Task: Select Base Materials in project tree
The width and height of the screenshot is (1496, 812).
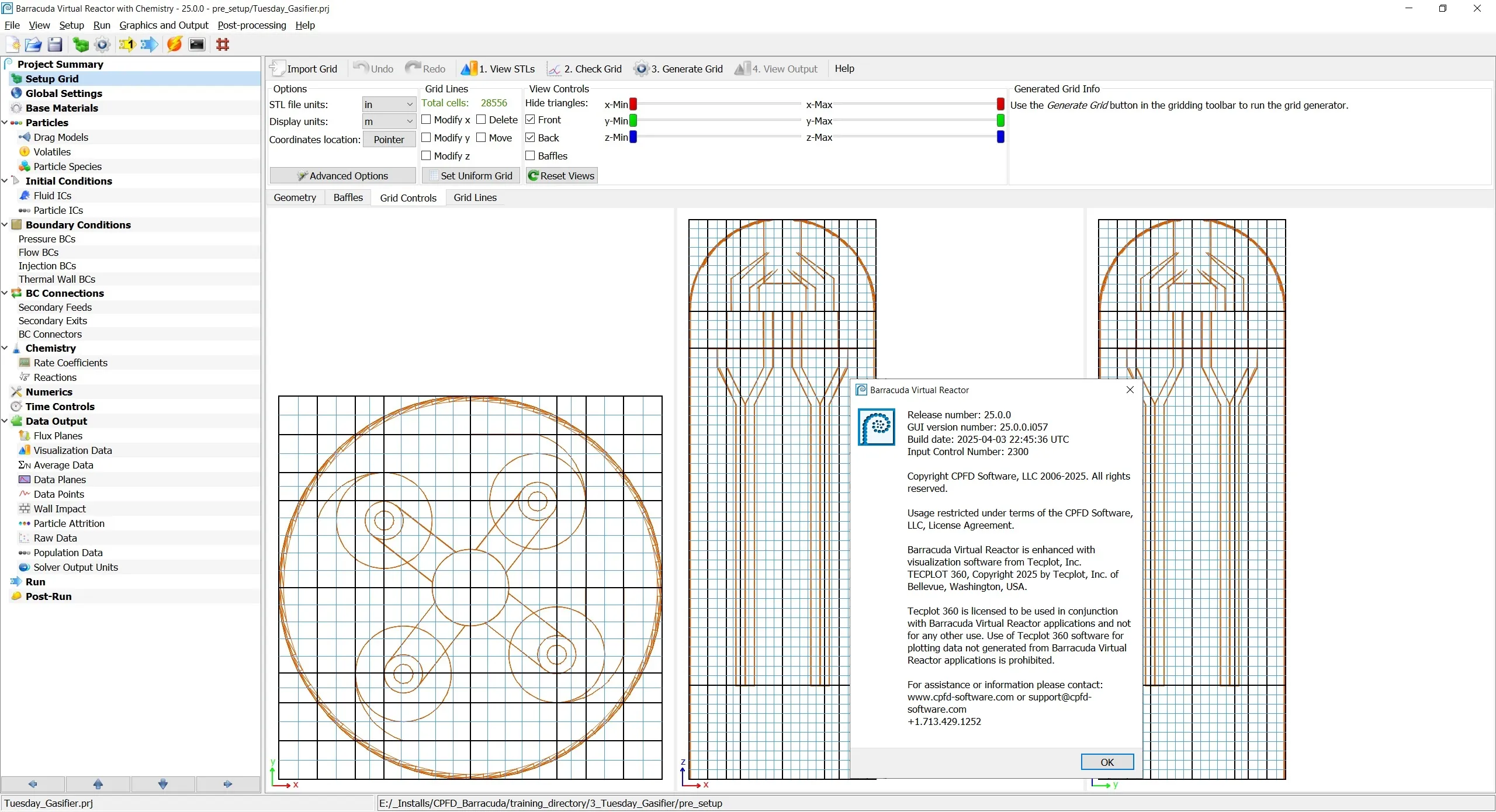Action: pos(61,108)
